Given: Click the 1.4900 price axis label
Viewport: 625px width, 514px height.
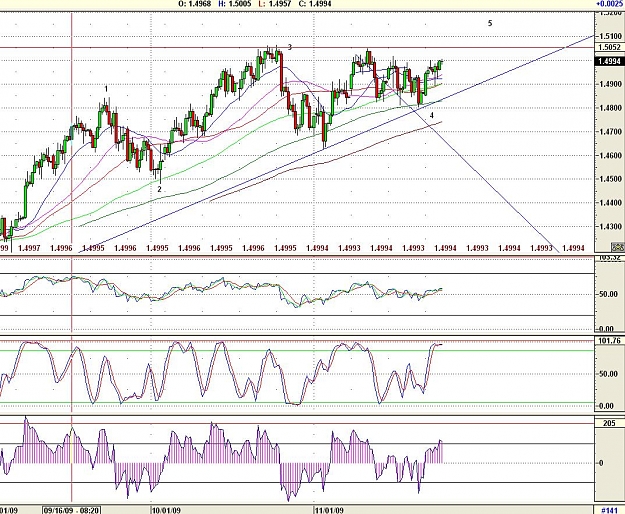Looking at the screenshot, I should click(610, 84).
